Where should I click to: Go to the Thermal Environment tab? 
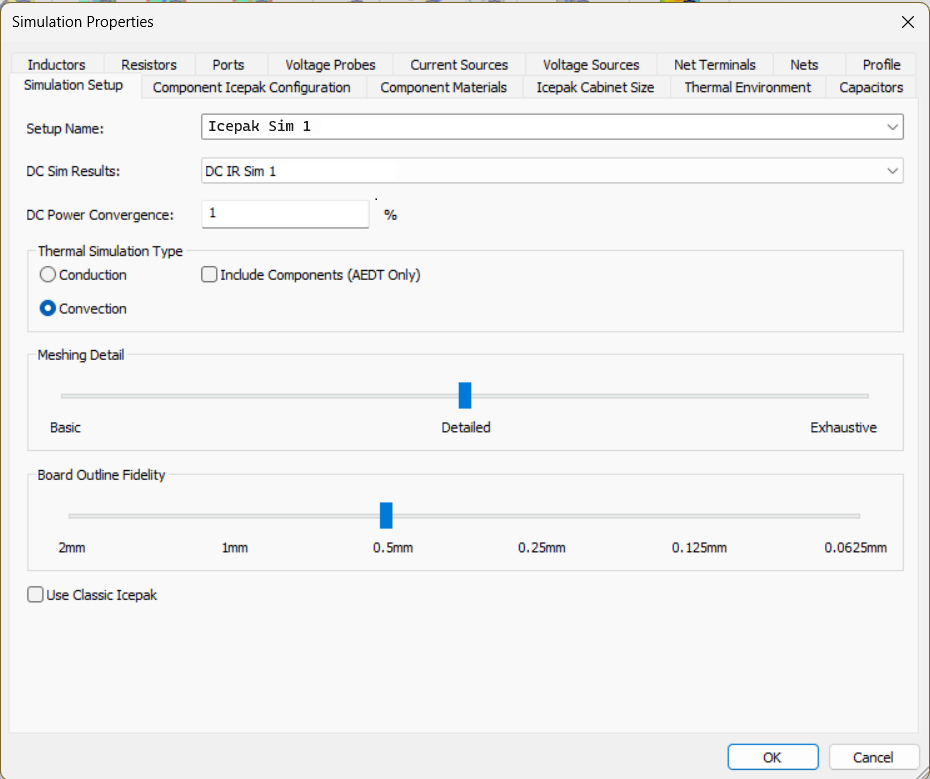(x=747, y=88)
